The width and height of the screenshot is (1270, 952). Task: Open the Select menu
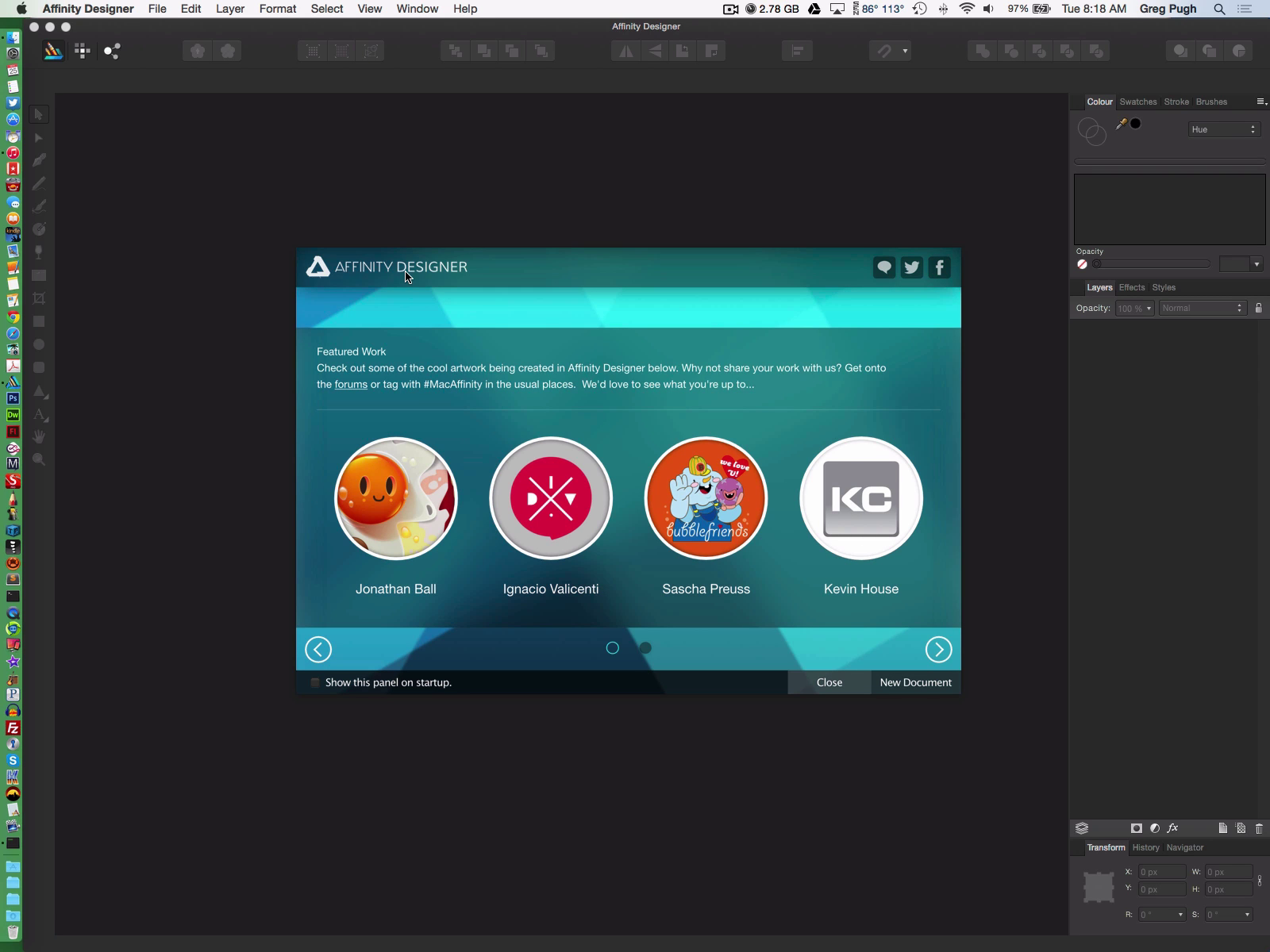point(327,9)
